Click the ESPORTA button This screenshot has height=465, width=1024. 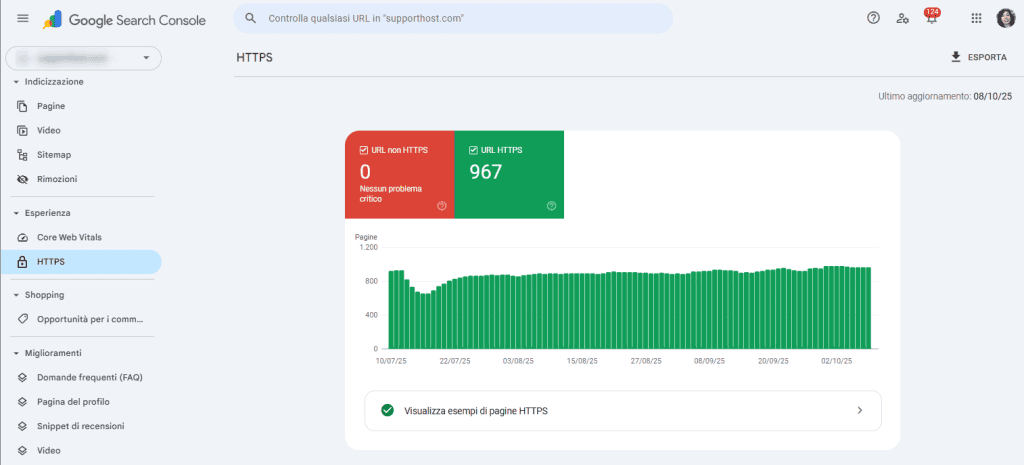coord(978,57)
